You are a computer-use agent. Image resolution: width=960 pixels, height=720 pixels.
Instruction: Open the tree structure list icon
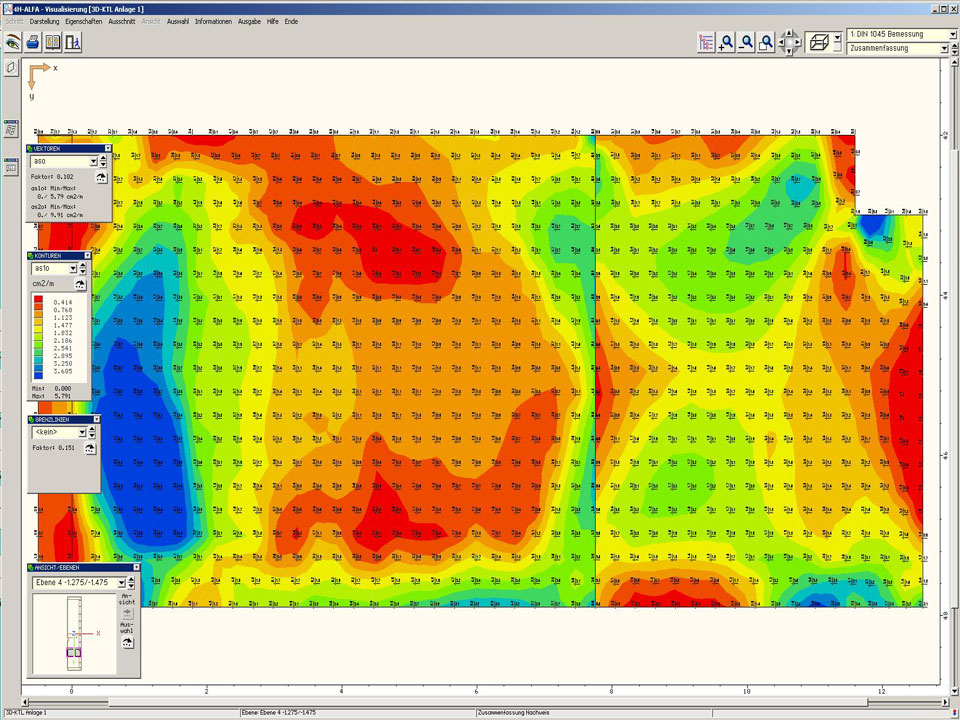(x=706, y=42)
